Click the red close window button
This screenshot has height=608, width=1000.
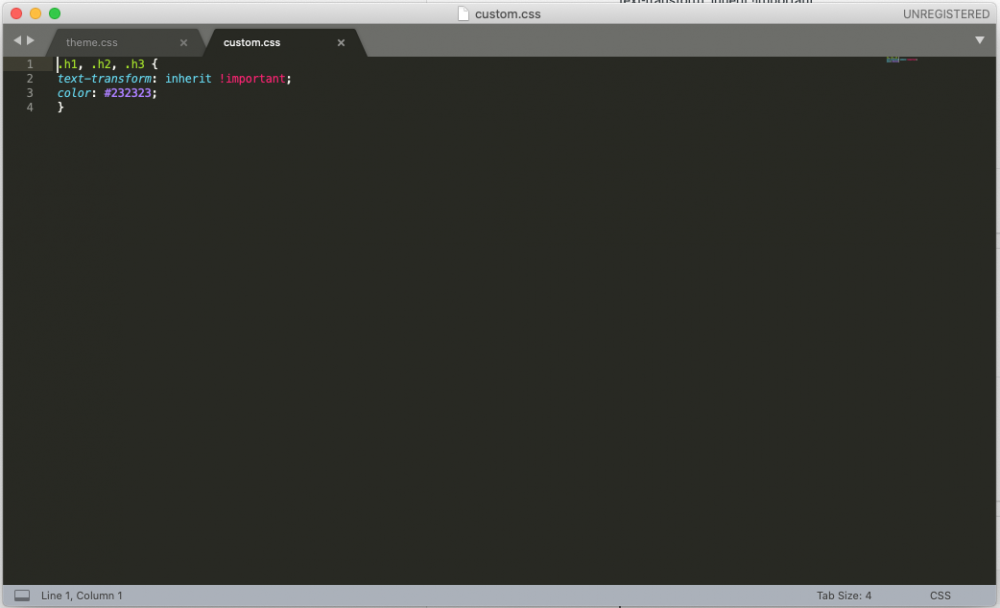click(x=17, y=13)
